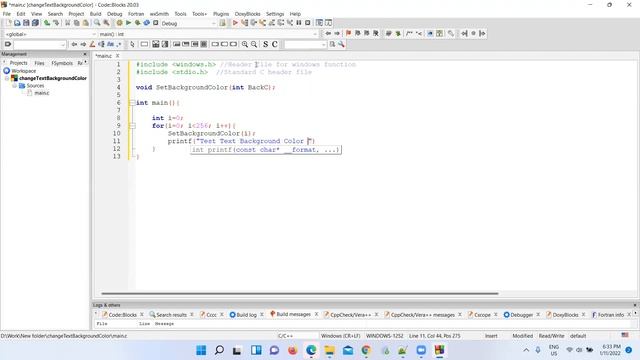The width and height of the screenshot is (640, 360).
Task: Click the Save all files icon
Action: tap(36, 23)
